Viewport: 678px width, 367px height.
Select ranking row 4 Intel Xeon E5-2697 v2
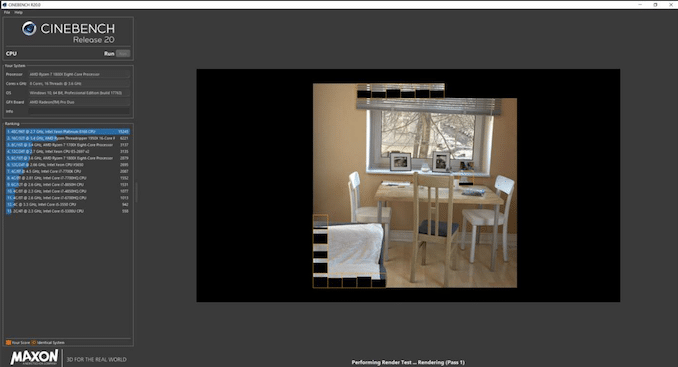tap(67, 152)
